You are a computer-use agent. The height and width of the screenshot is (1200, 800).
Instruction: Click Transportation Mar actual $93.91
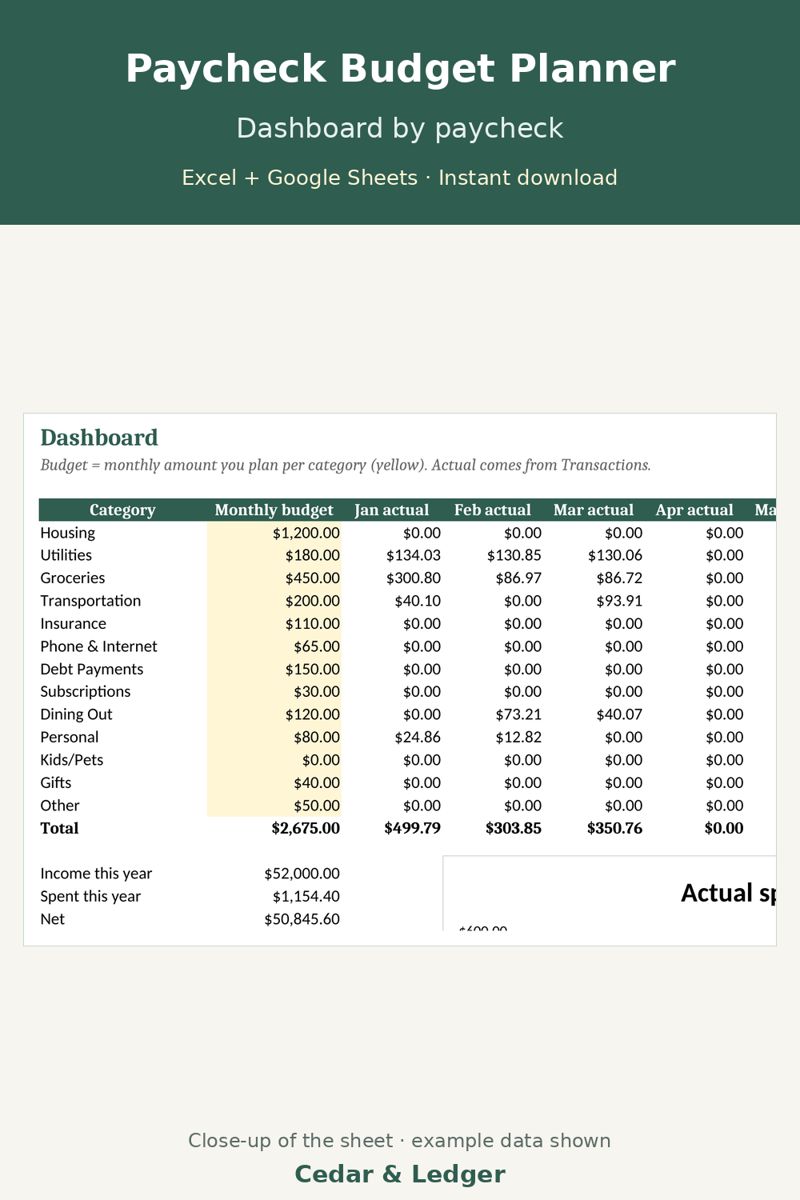click(620, 601)
